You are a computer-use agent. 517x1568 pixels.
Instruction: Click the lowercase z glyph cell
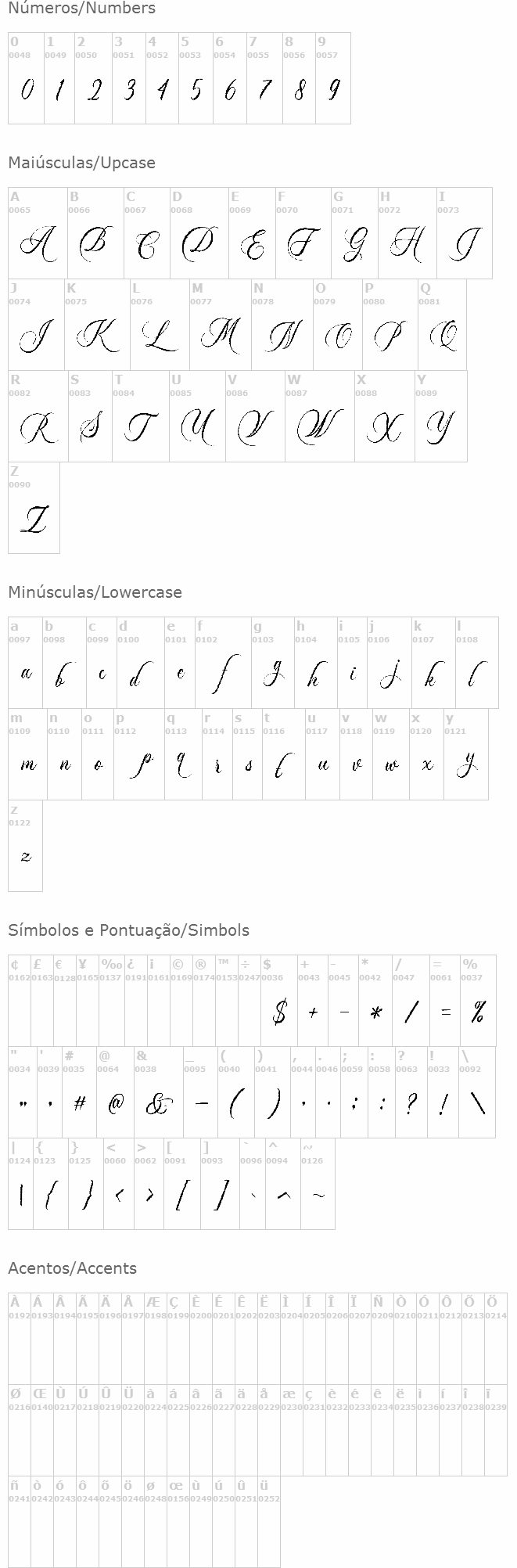25,846
